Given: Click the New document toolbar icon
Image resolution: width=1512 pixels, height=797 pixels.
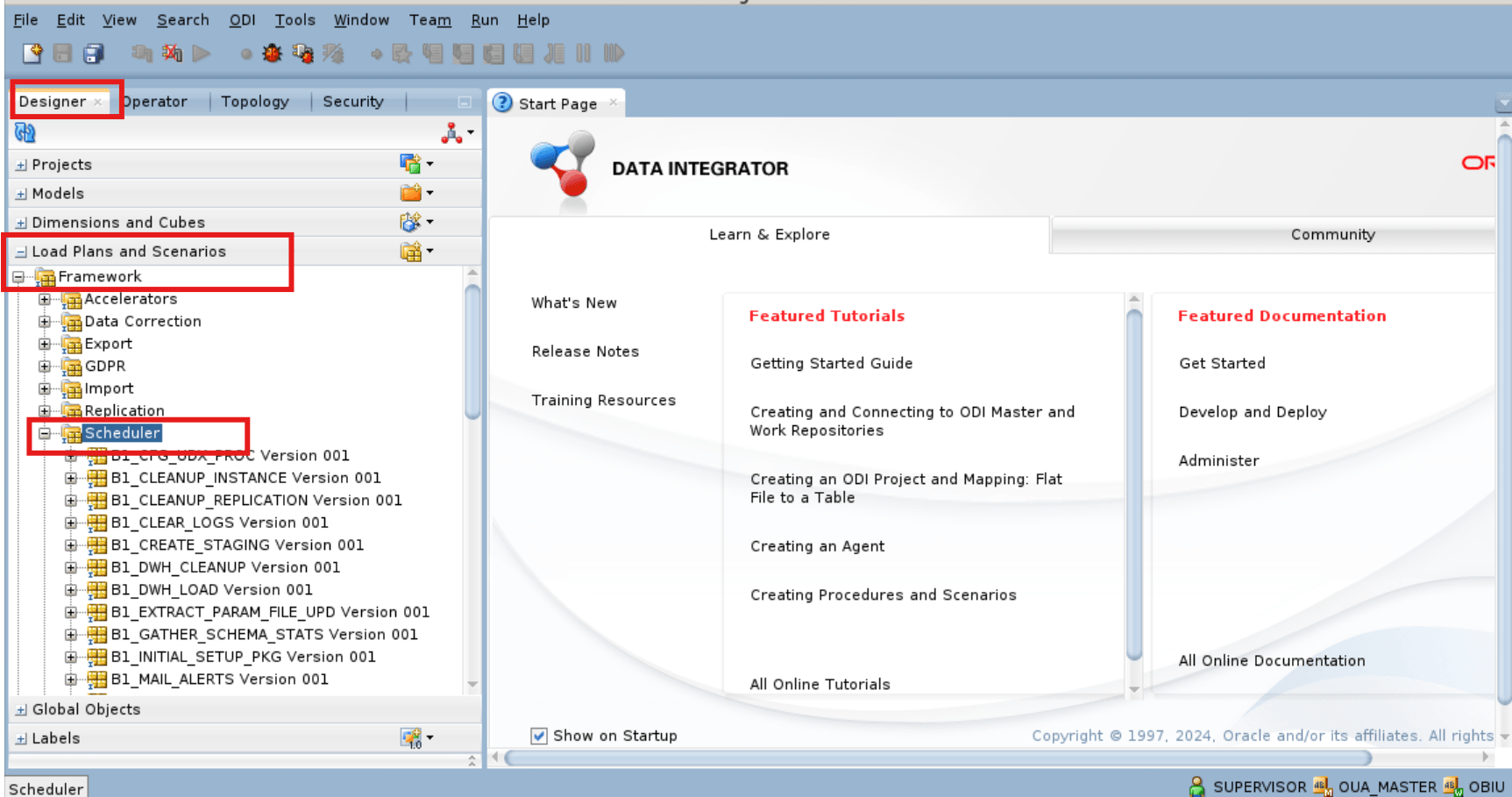Looking at the screenshot, I should pos(32,53).
